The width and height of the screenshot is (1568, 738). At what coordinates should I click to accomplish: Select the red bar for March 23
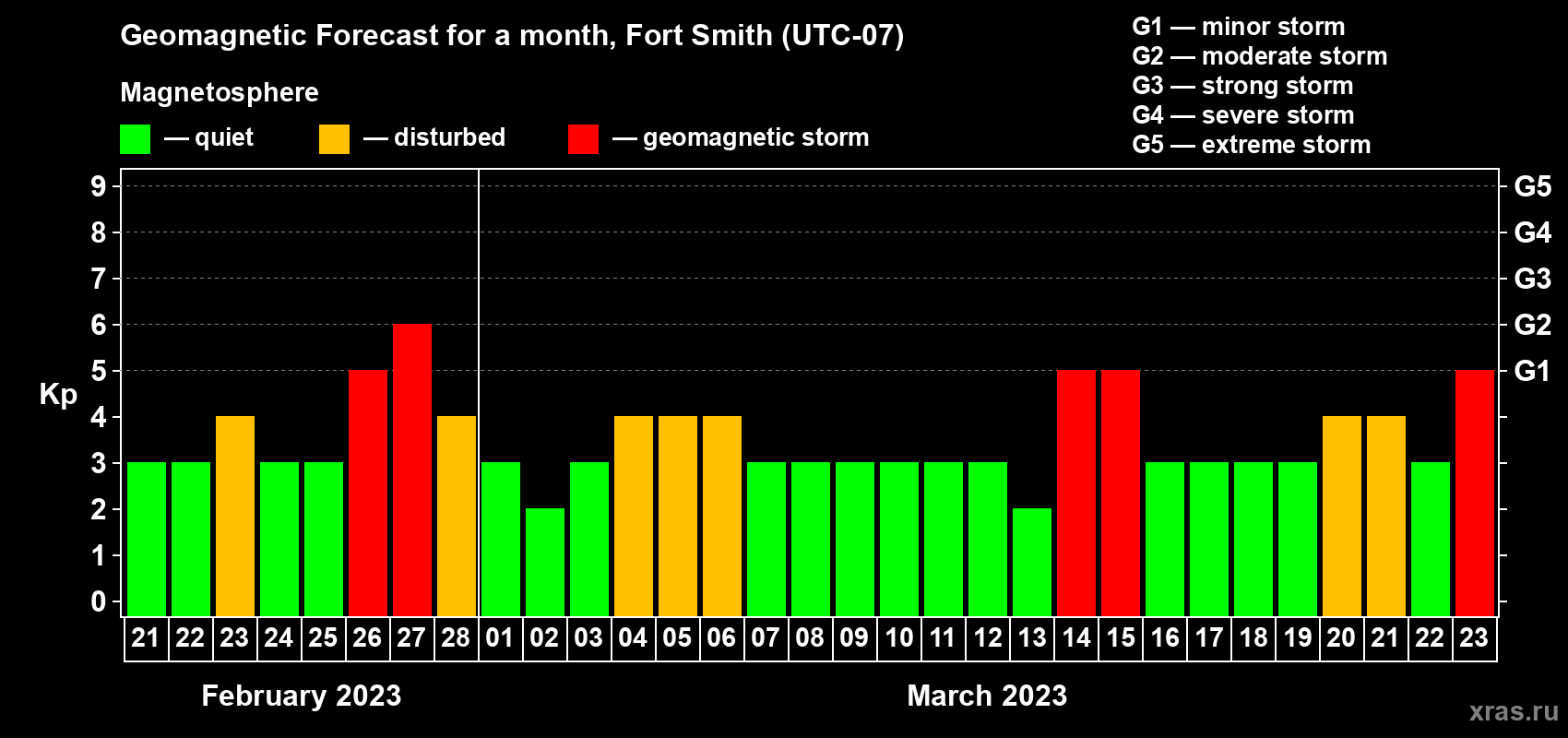coord(1475,494)
